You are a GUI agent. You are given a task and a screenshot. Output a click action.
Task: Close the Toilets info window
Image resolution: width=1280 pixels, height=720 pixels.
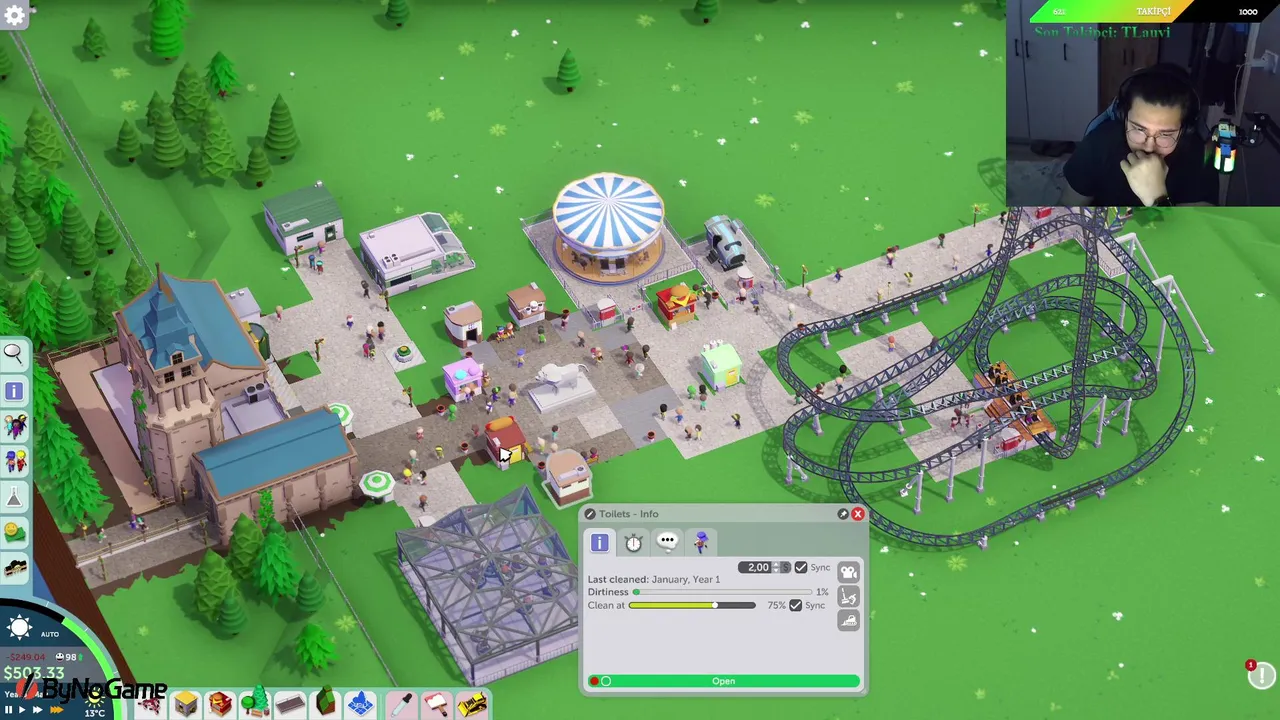857,514
